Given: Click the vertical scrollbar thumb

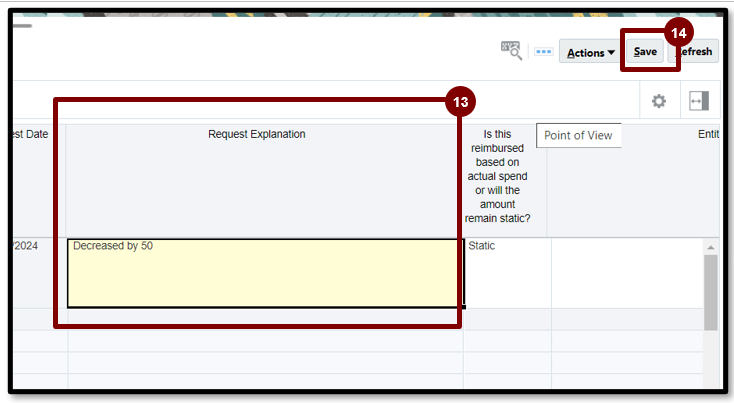Looking at the screenshot, I should (711, 293).
